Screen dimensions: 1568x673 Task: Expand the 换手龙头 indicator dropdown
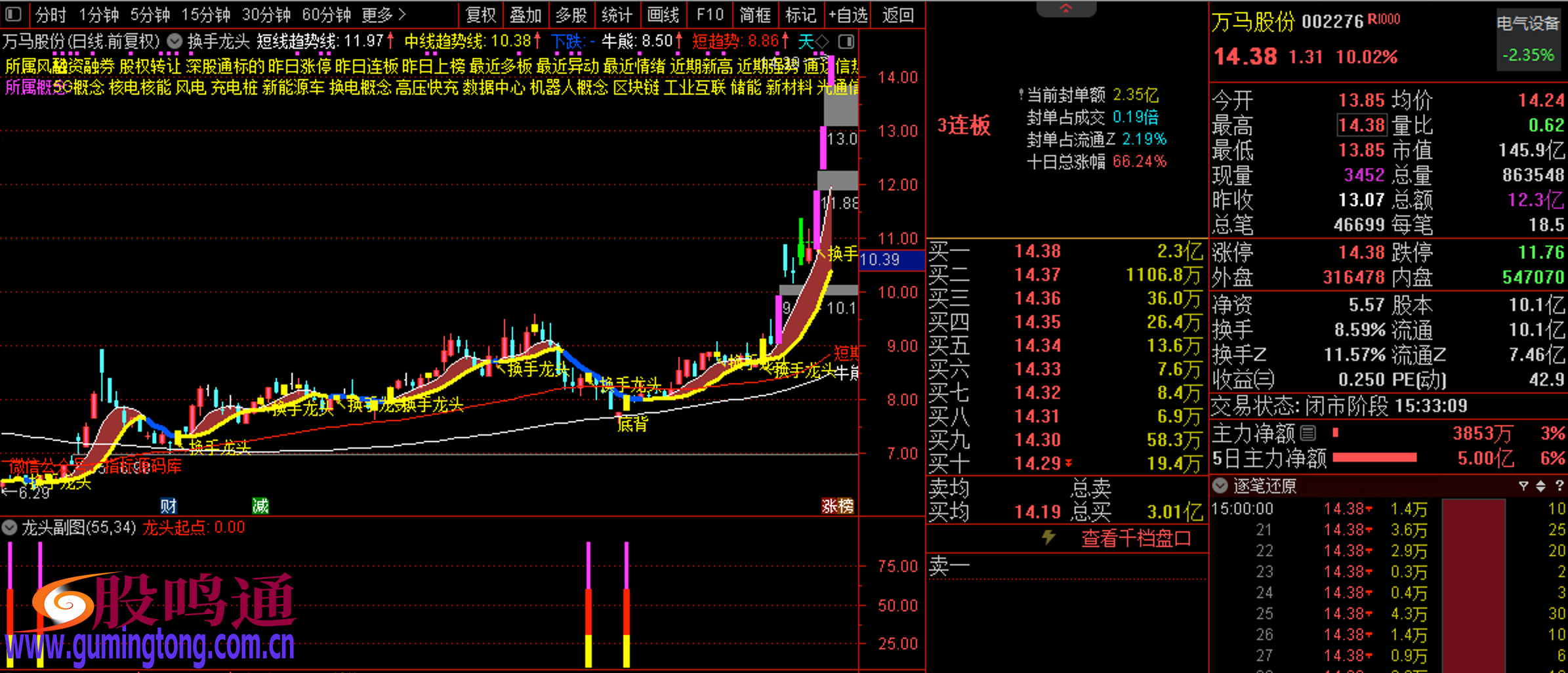[x=175, y=42]
